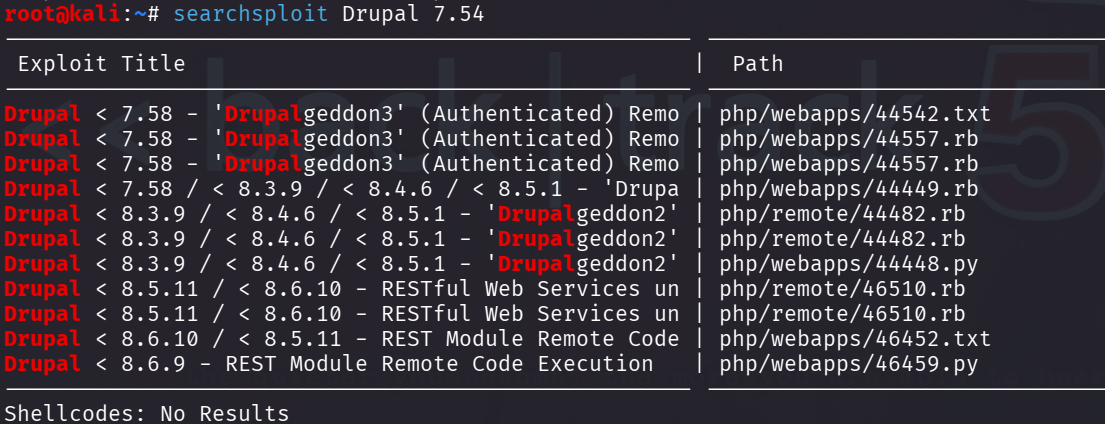Screen dimensions: 1105x424
Task: Click the 'Drupal 7.54' search argument
Action: pos(414,14)
